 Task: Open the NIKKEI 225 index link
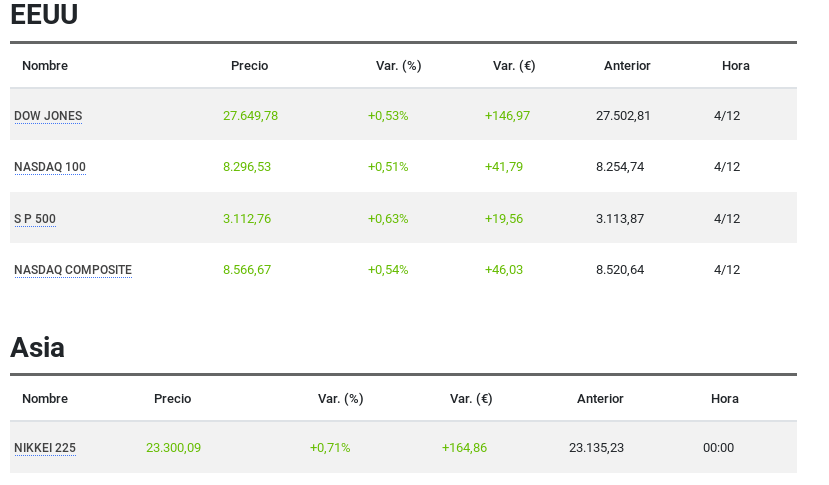(x=45, y=448)
